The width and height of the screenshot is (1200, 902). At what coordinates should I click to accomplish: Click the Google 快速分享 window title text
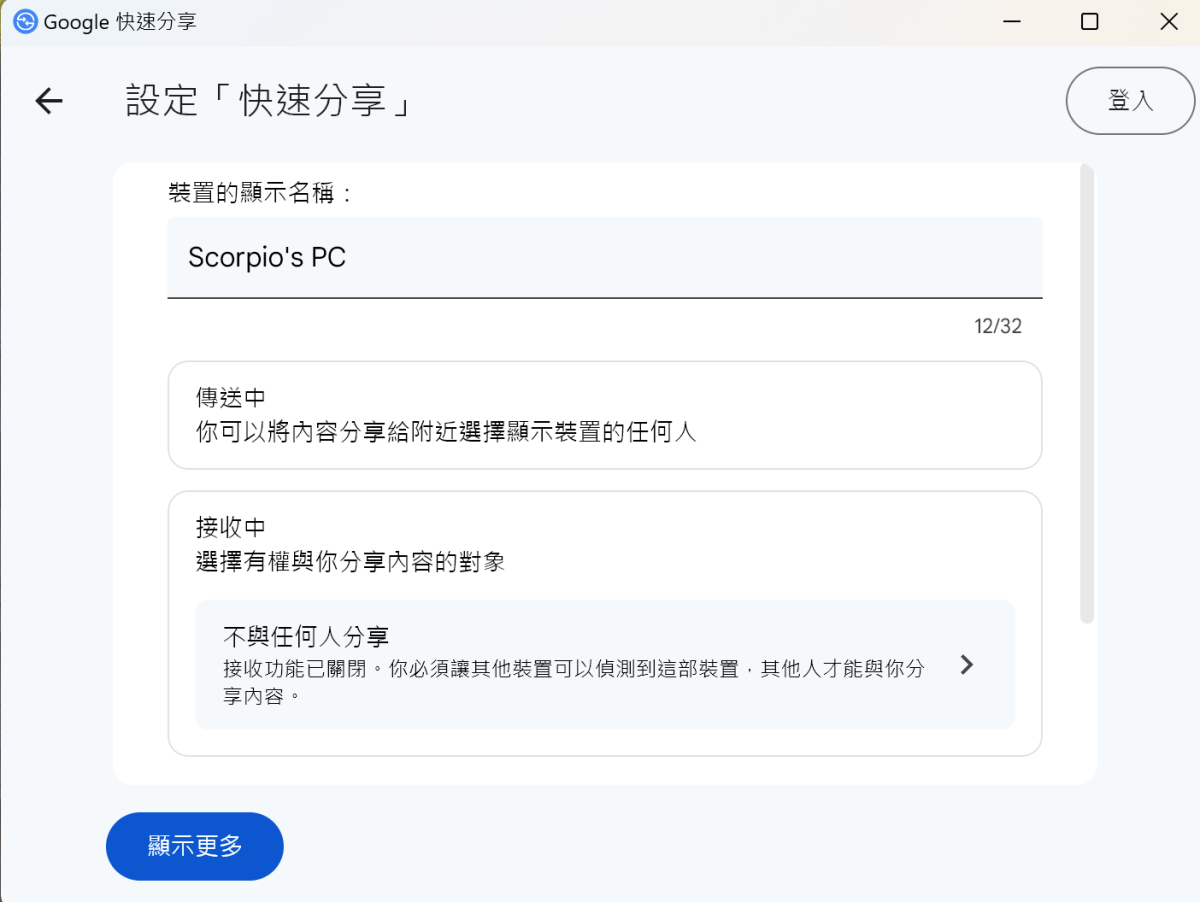coord(120,22)
